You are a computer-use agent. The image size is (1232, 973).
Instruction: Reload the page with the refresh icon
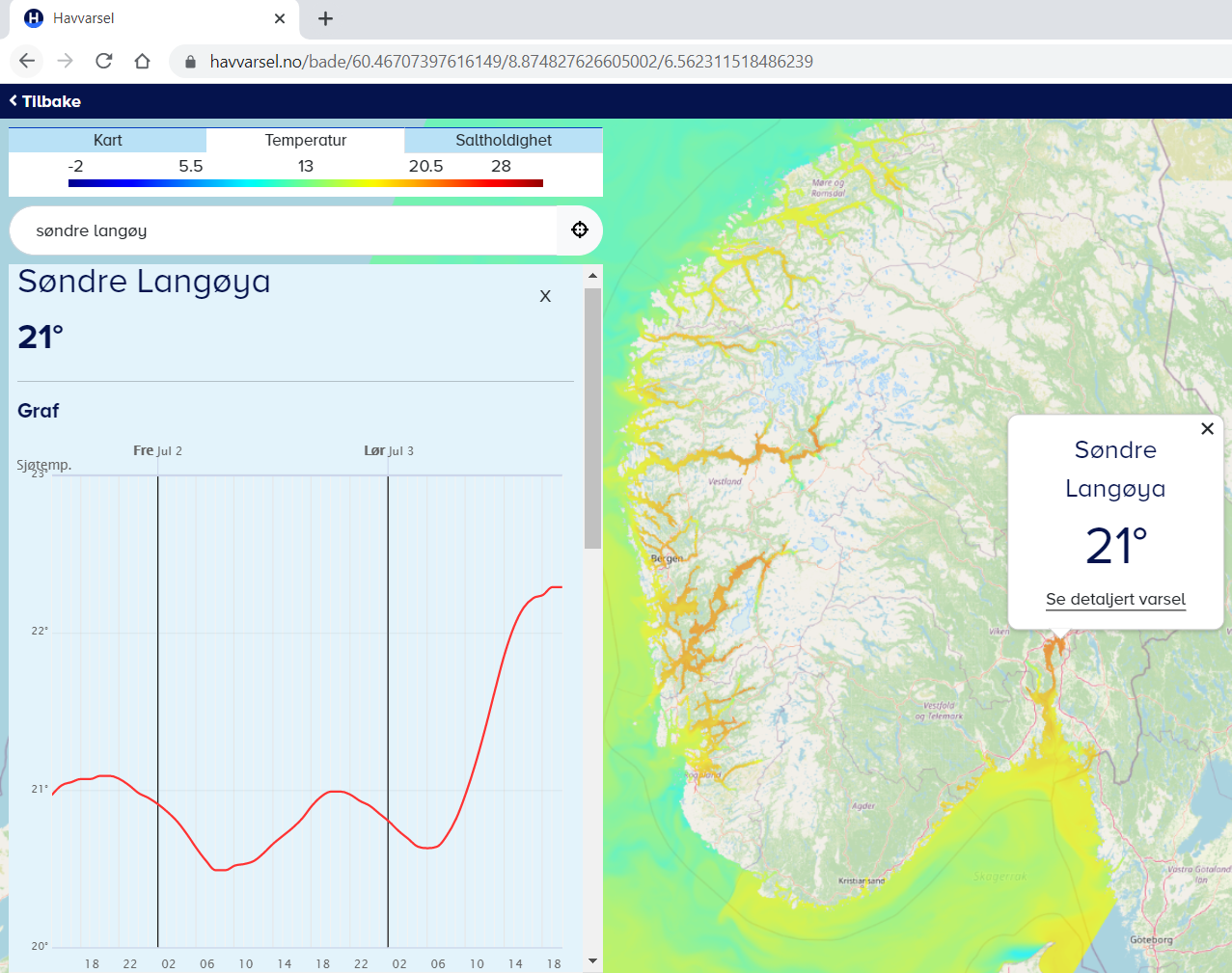point(103,61)
